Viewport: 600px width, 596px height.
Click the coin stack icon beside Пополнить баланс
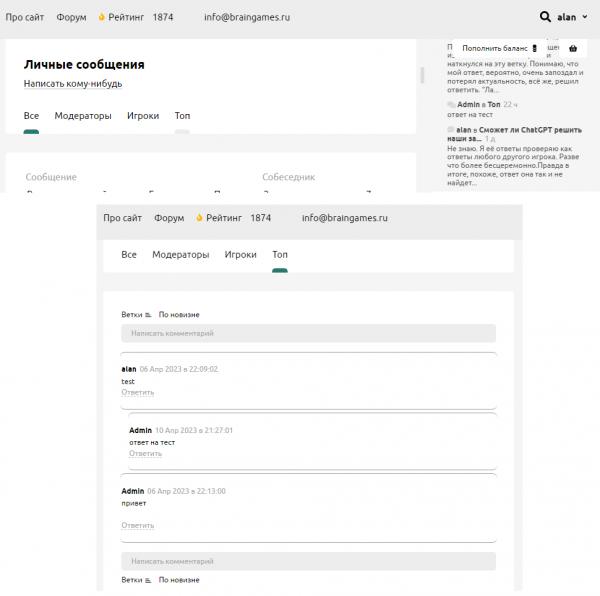pyautogui.click(x=535, y=48)
